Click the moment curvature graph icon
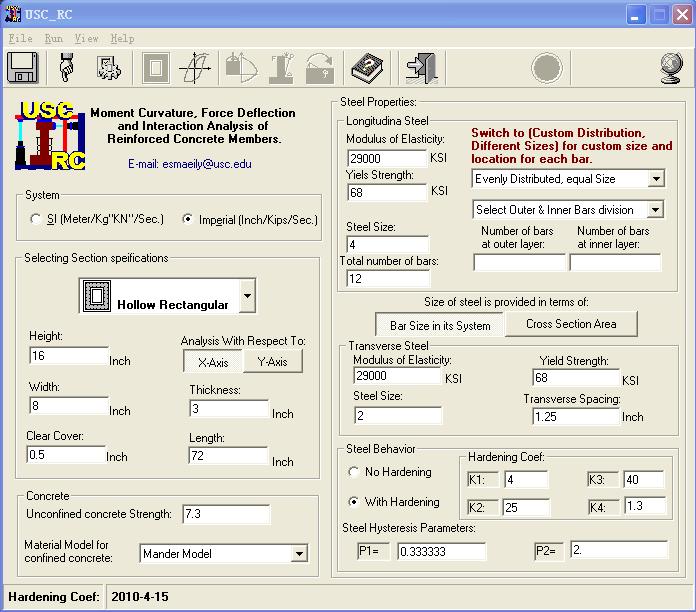Image resolution: width=696 pixels, height=612 pixels. click(x=194, y=68)
